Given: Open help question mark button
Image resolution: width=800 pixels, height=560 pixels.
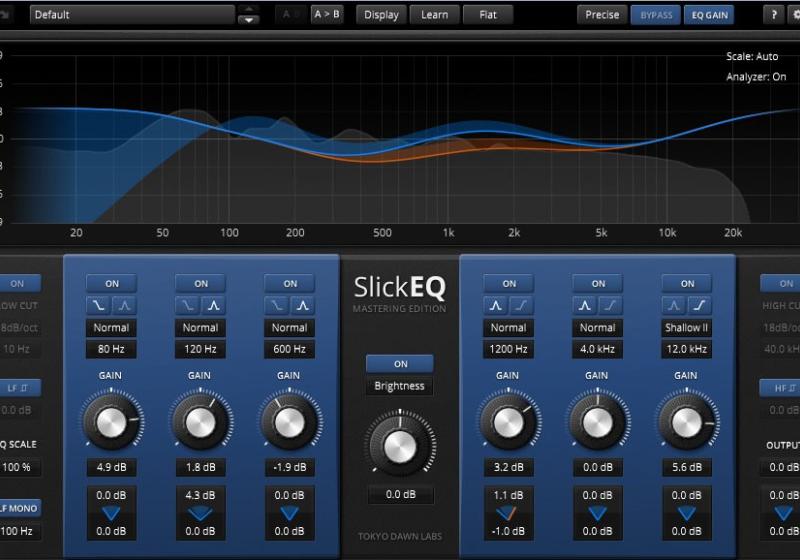Looking at the screenshot, I should click(773, 15).
